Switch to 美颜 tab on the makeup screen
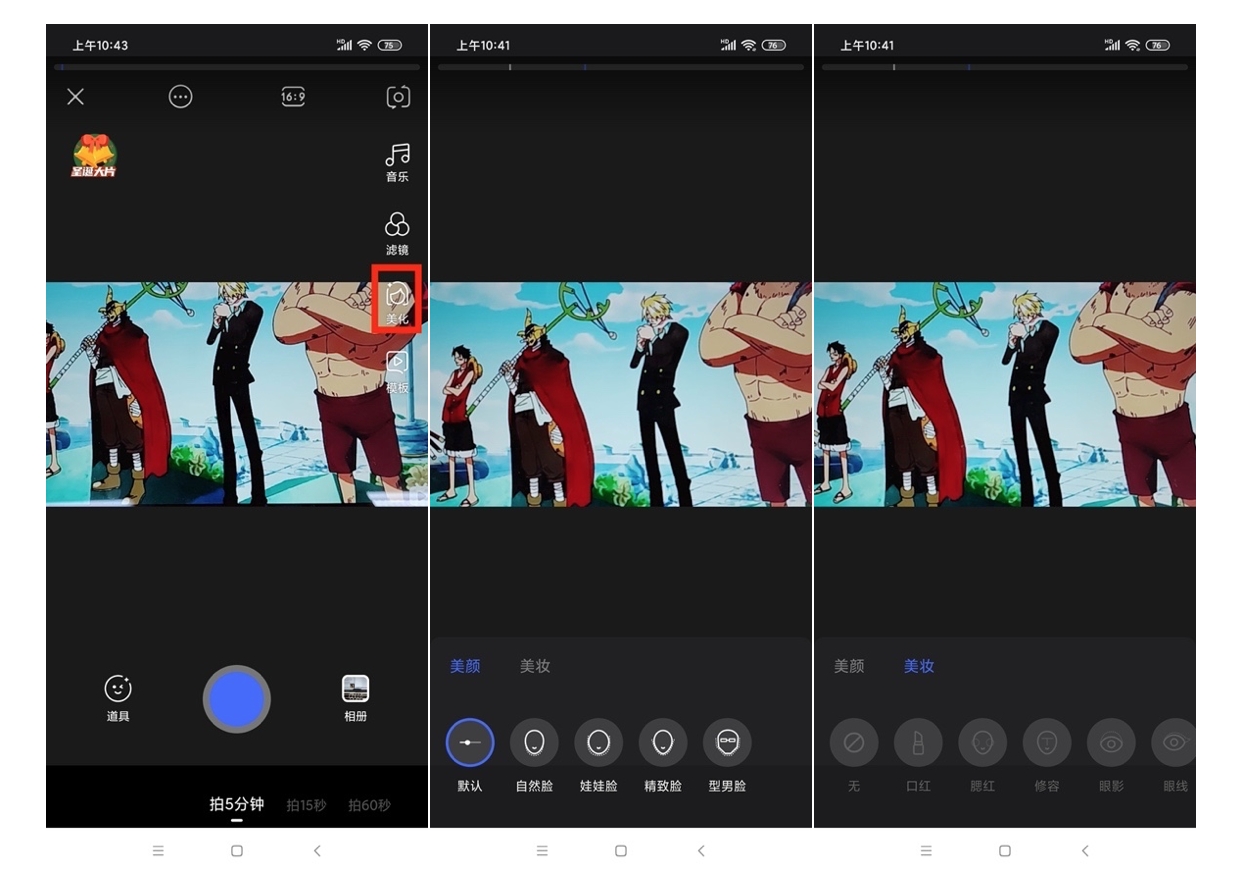 coord(849,666)
